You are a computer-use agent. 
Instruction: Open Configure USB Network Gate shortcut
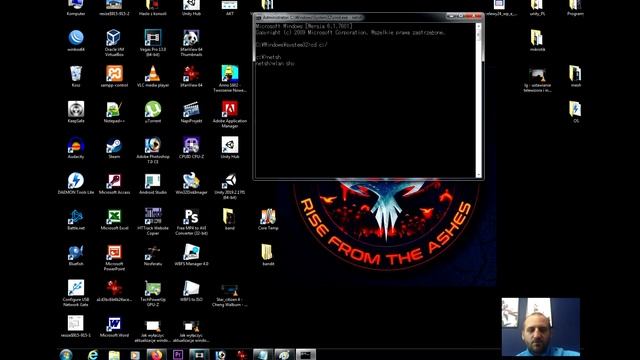[76, 293]
